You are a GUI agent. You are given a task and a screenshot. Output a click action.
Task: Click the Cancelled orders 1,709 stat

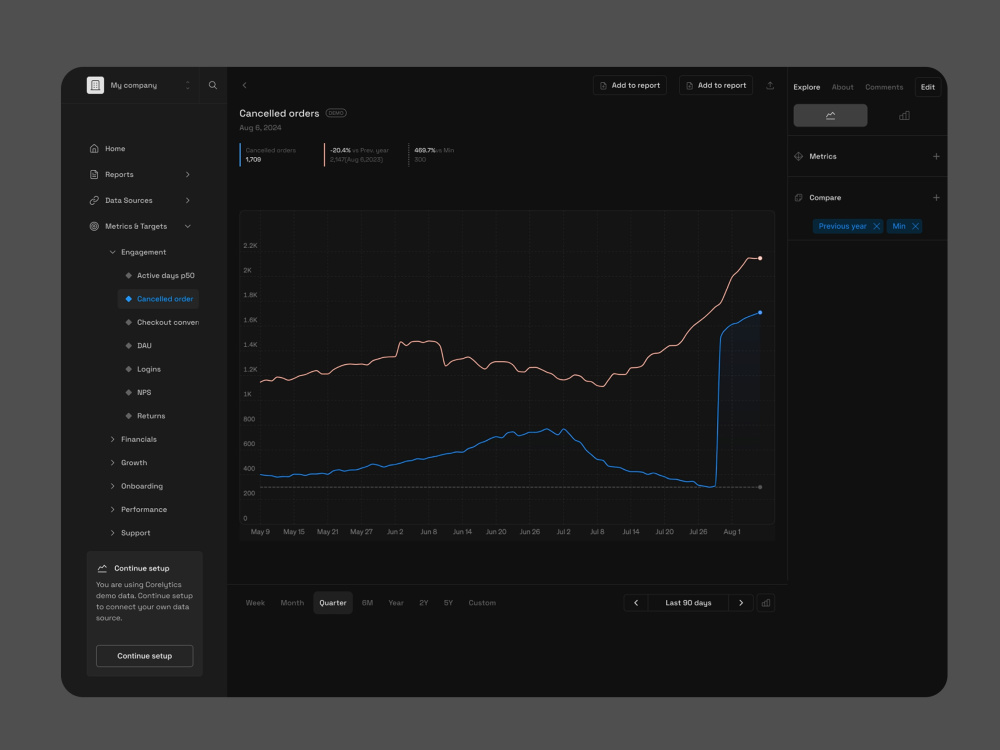coord(270,155)
